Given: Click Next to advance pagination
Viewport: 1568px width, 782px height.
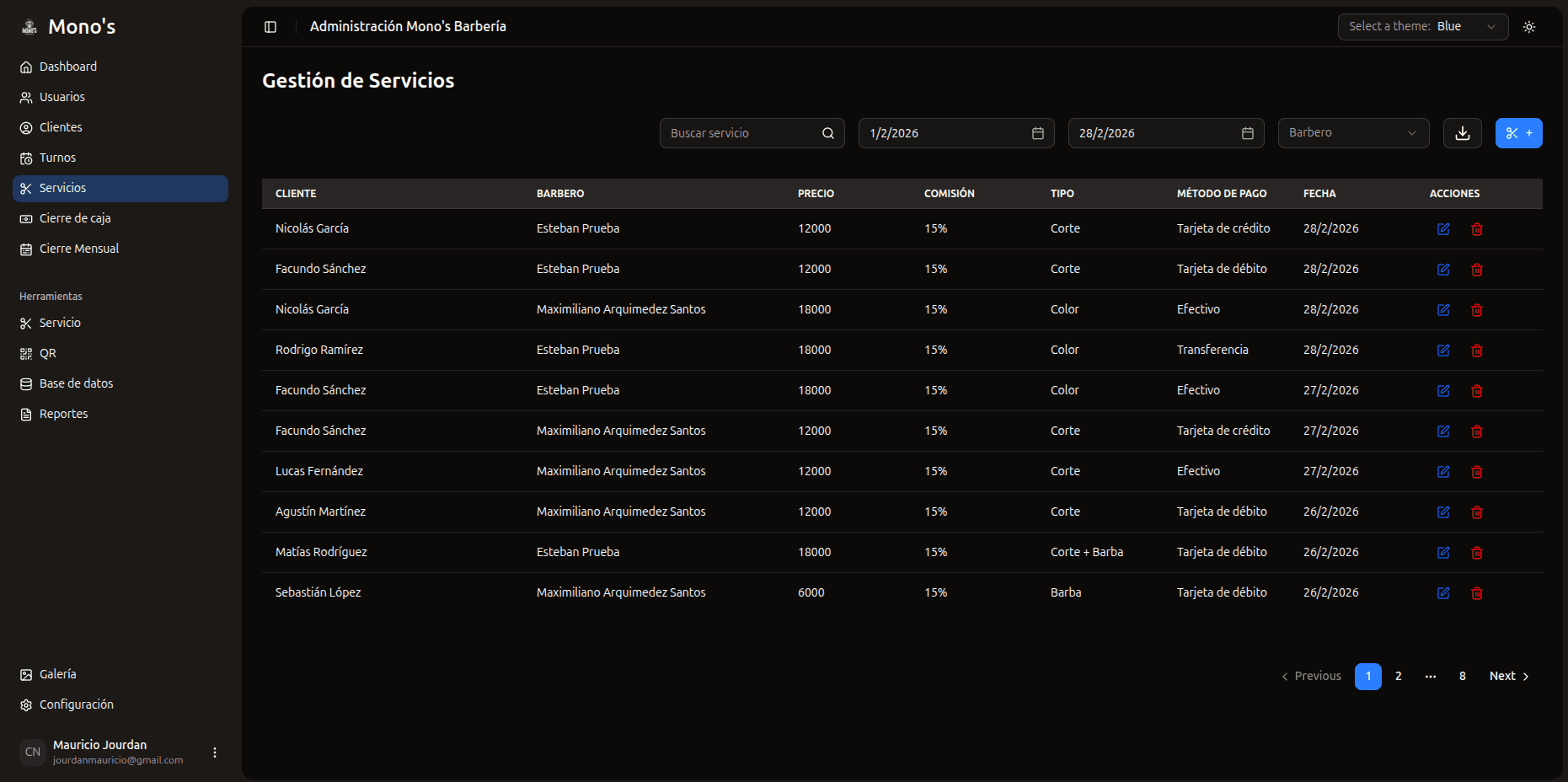Looking at the screenshot, I should [1502, 676].
